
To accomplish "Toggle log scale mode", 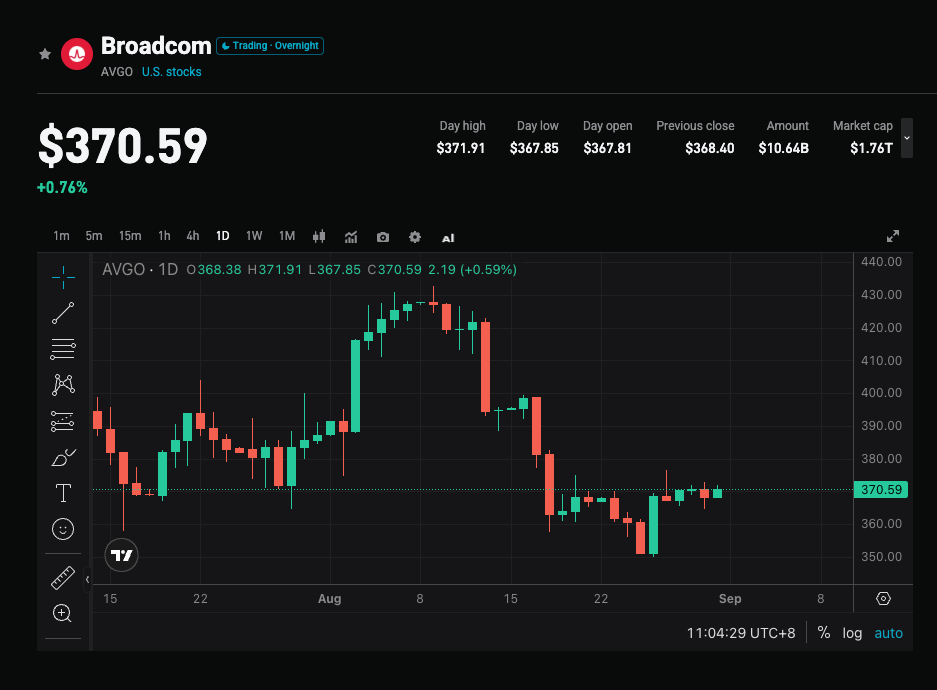I will [x=852, y=633].
